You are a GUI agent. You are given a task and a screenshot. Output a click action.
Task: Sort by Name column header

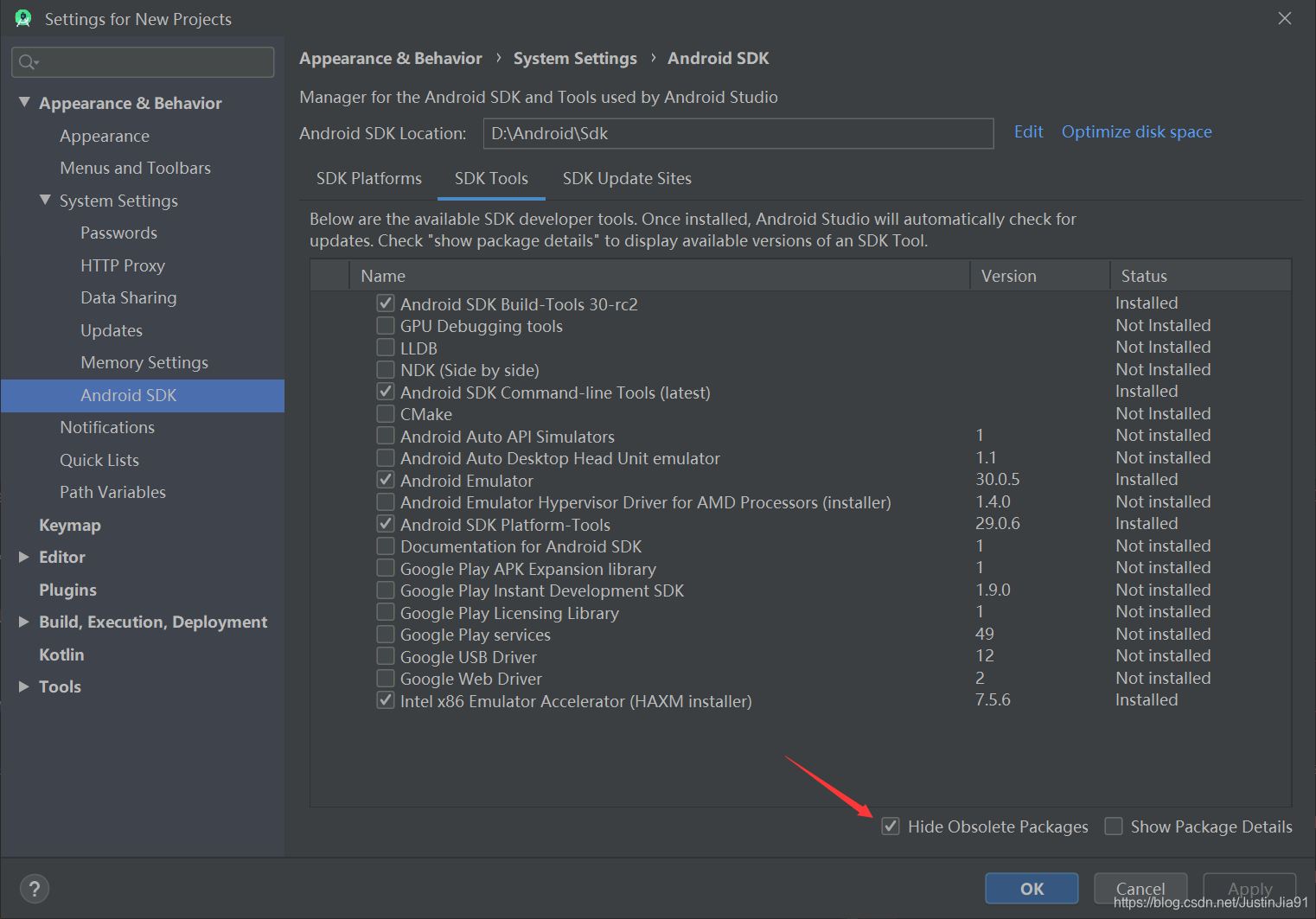click(x=661, y=276)
